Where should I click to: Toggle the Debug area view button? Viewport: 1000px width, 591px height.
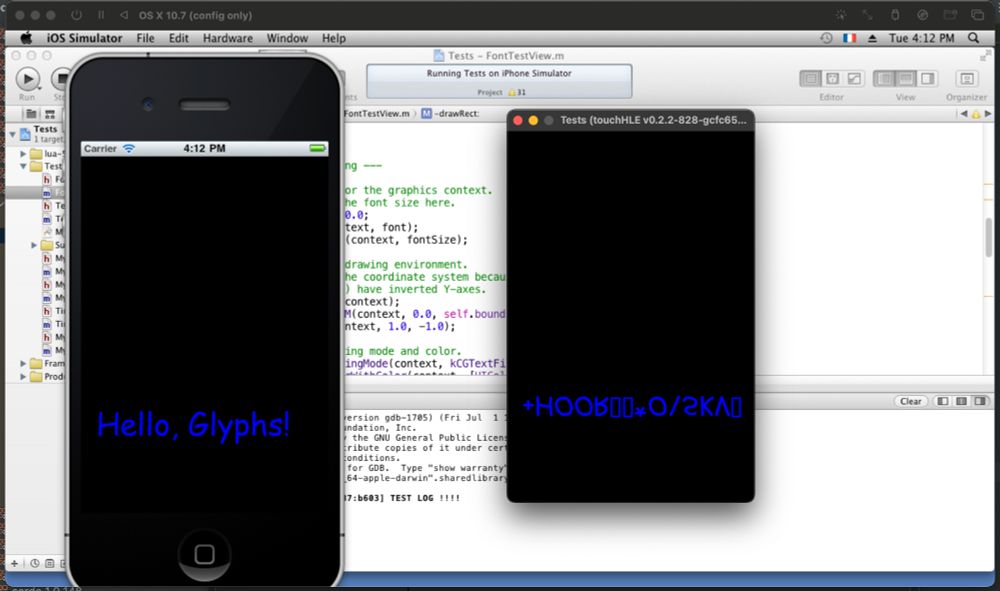(906, 78)
